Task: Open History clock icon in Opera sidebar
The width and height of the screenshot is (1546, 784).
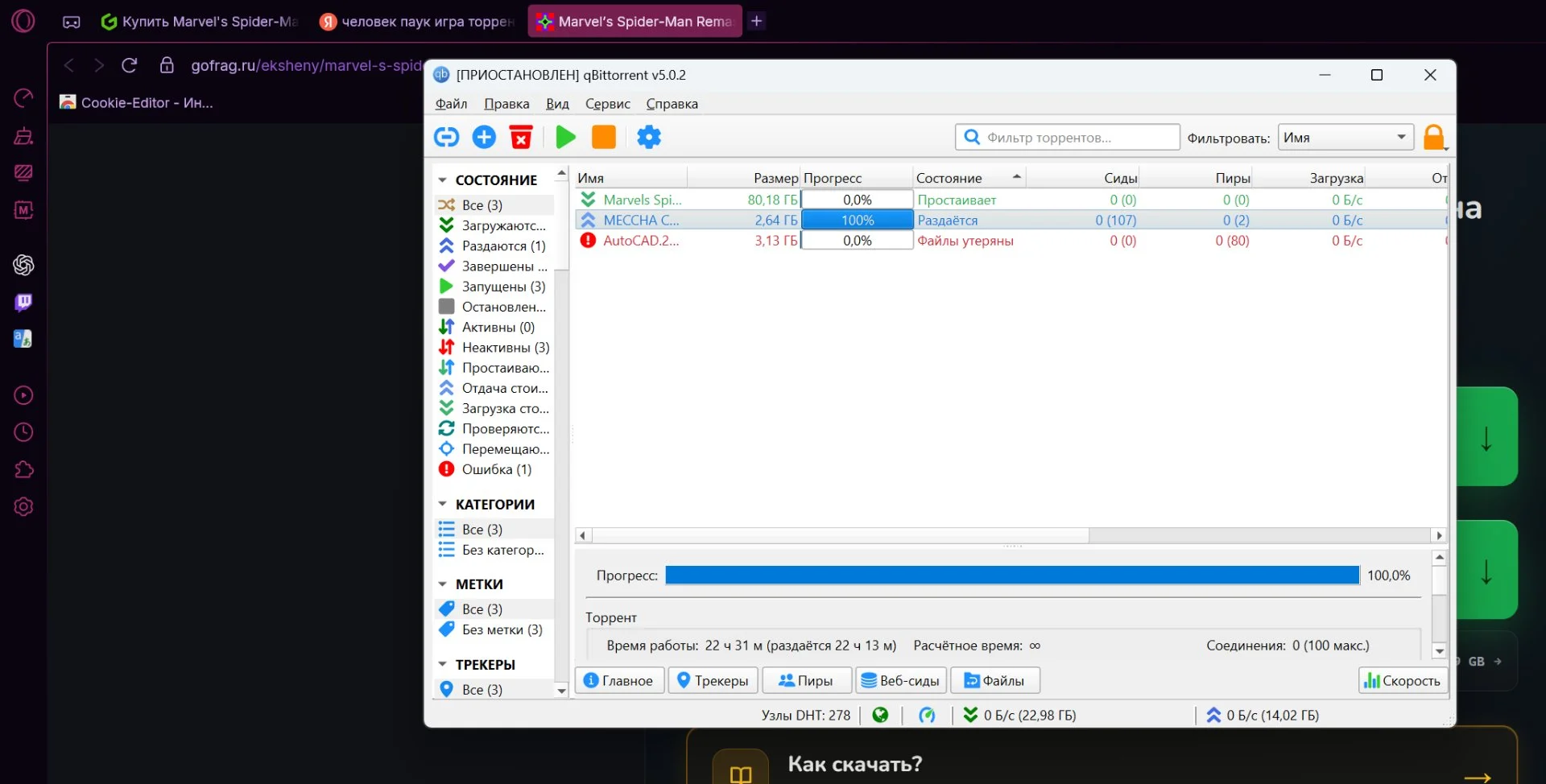Action: pos(23,432)
